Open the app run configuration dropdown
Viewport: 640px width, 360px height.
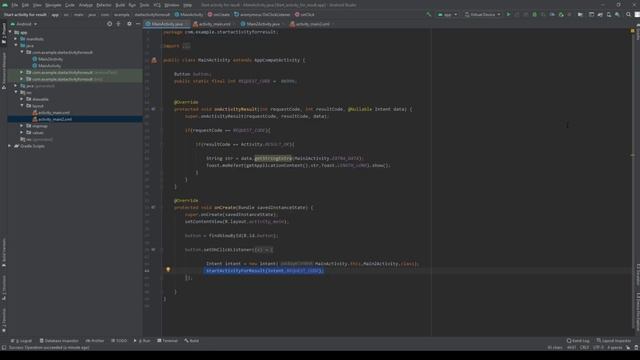447,14
